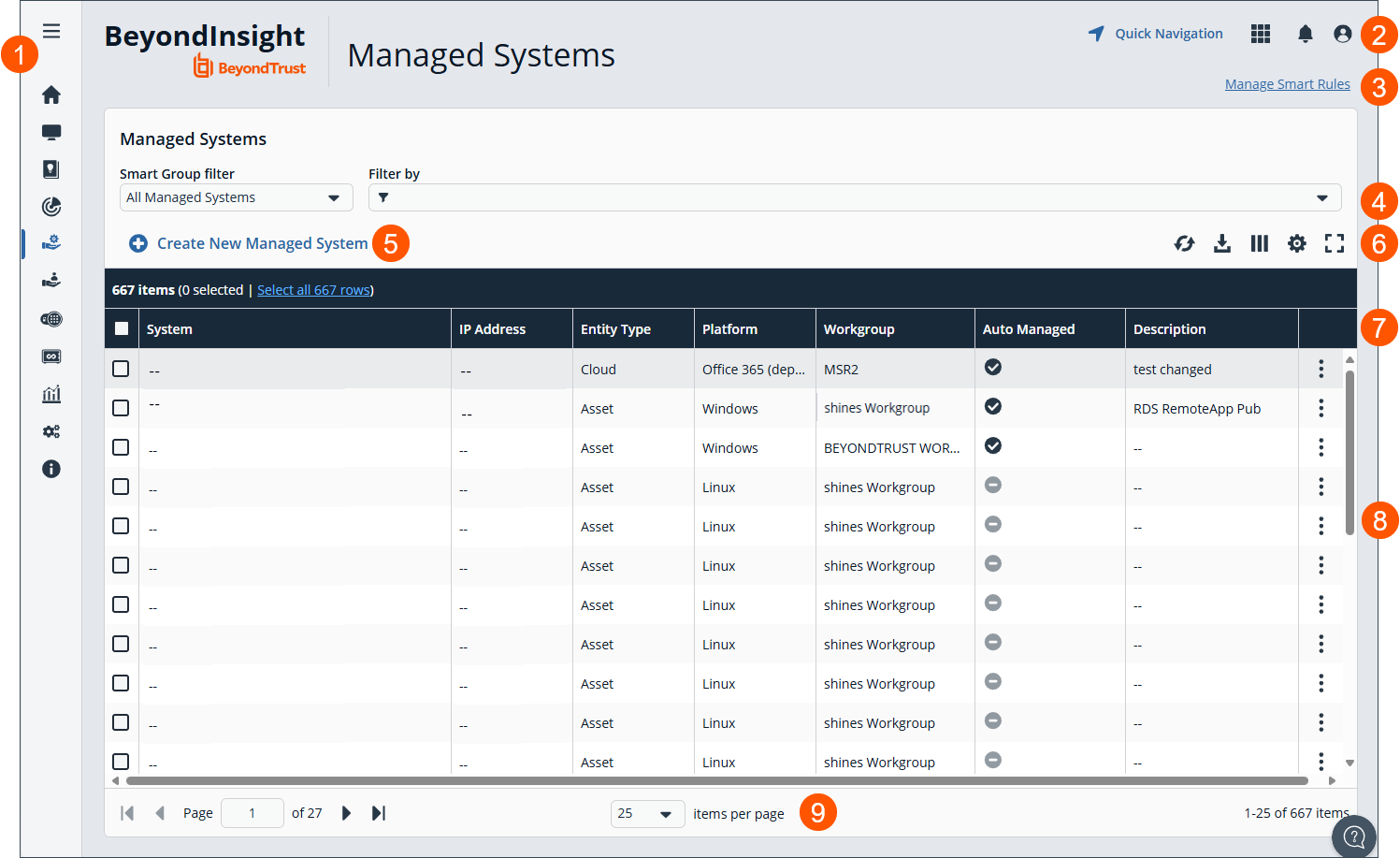Open the user profile icon
The width and height of the screenshot is (1400, 858).
(x=1343, y=34)
